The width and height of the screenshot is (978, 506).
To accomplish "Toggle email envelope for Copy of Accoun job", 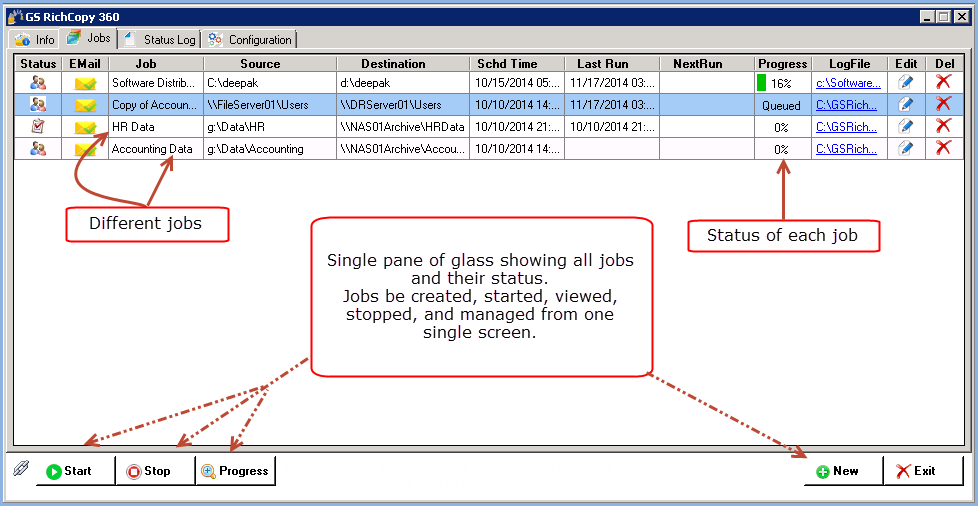I will click(x=85, y=105).
